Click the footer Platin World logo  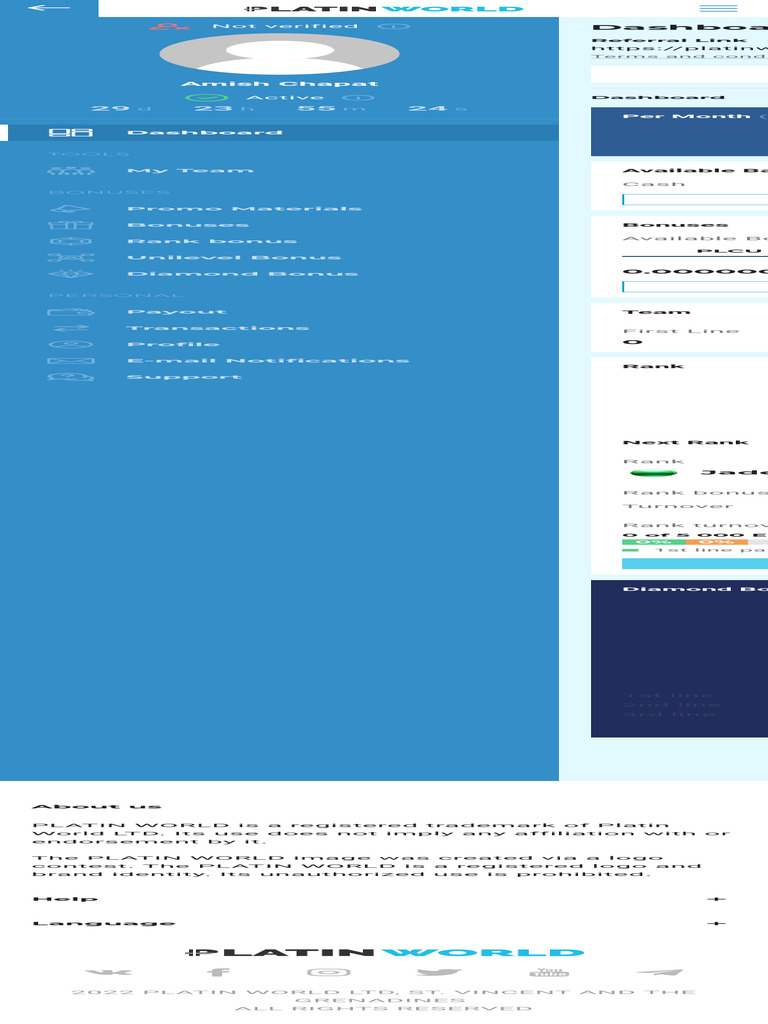click(384, 953)
